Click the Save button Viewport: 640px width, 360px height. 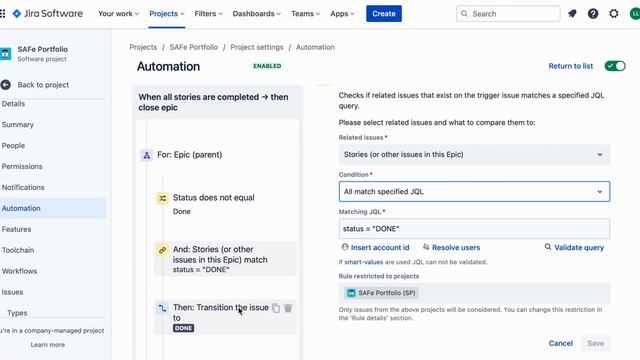[x=596, y=343]
